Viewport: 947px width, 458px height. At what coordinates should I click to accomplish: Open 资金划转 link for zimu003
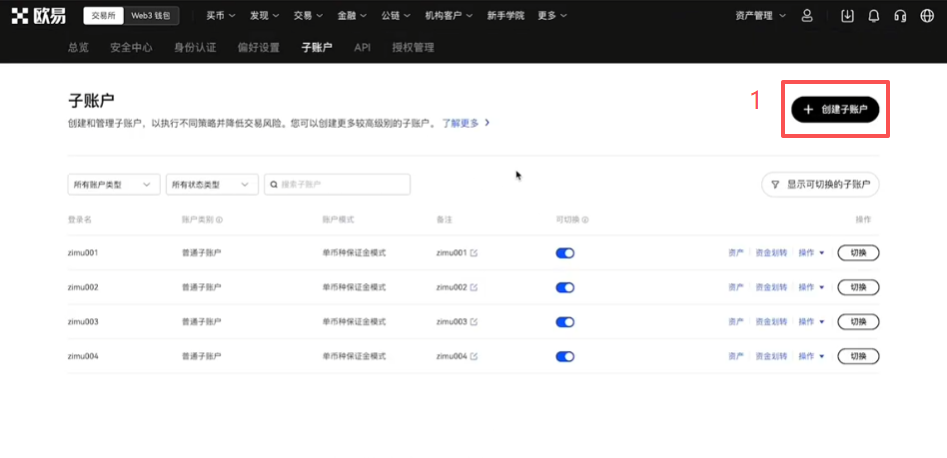point(771,322)
